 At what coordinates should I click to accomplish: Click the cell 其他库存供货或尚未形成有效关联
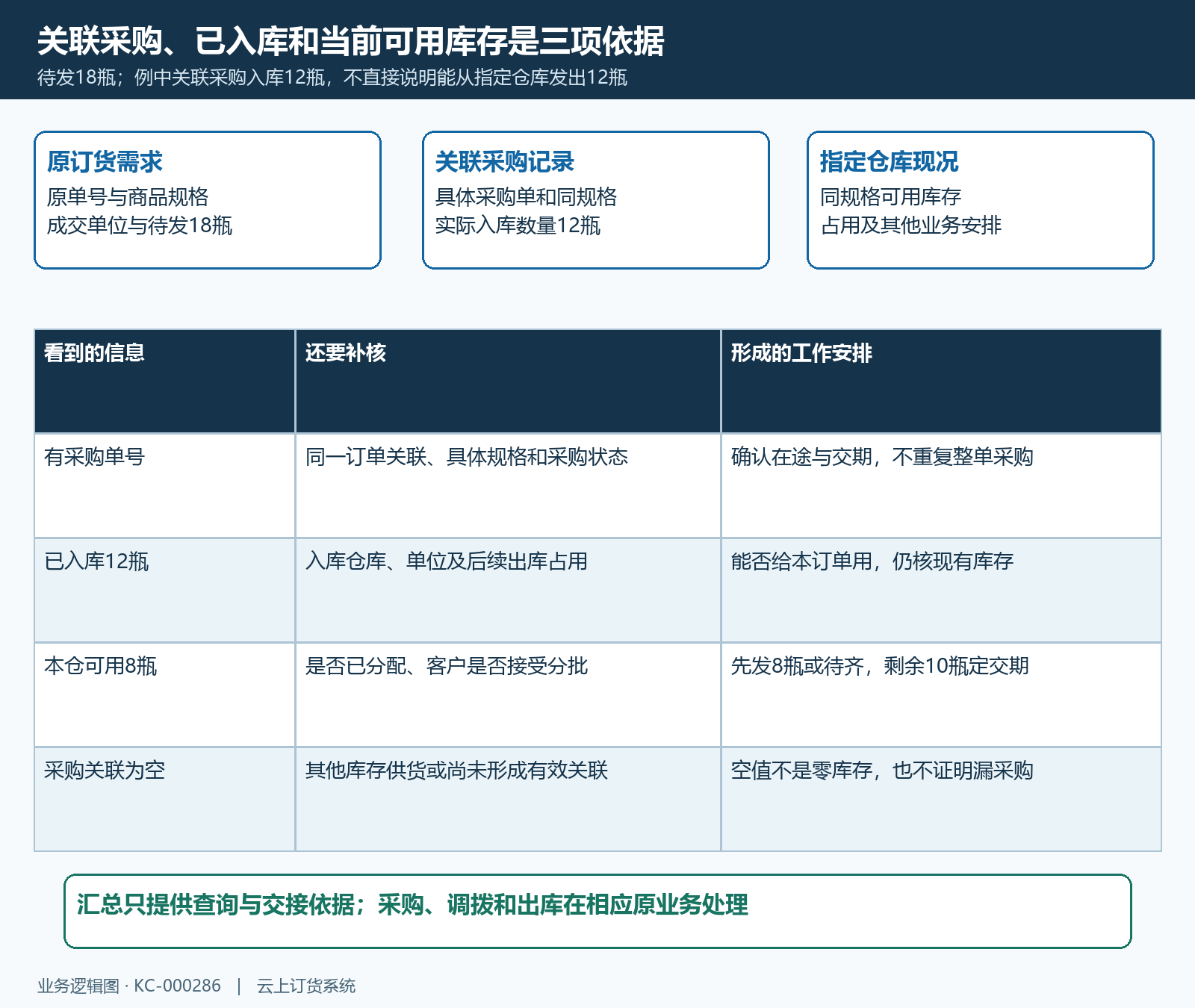508,799
